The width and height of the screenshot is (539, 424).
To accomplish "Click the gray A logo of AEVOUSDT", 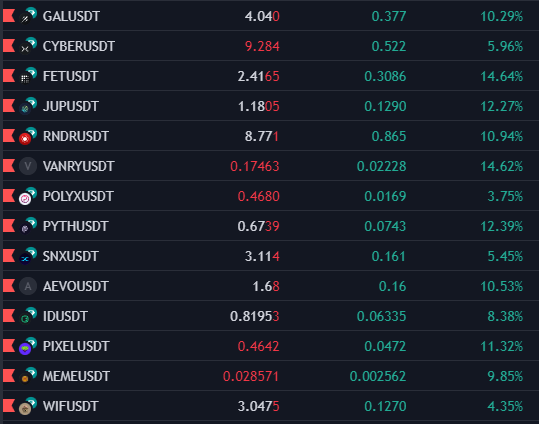I will 28,286.
